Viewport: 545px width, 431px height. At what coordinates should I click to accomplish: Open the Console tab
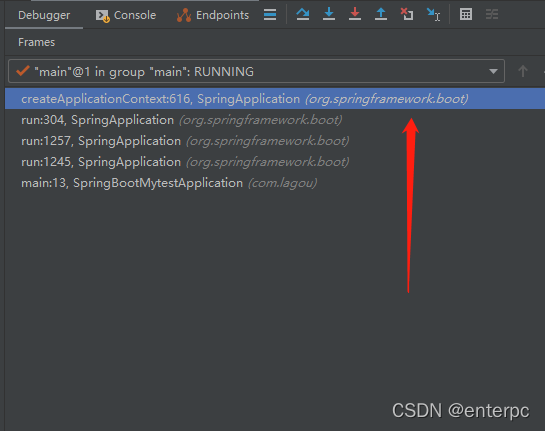(x=126, y=15)
